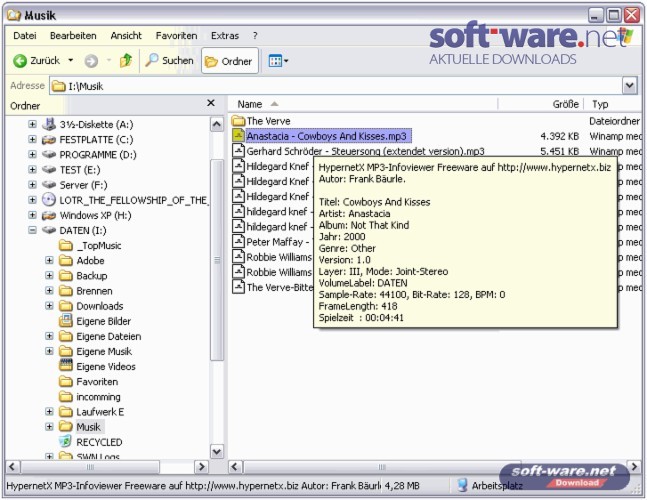
Task: Expand the Adobe folder node
Action: [x=49, y=260]
